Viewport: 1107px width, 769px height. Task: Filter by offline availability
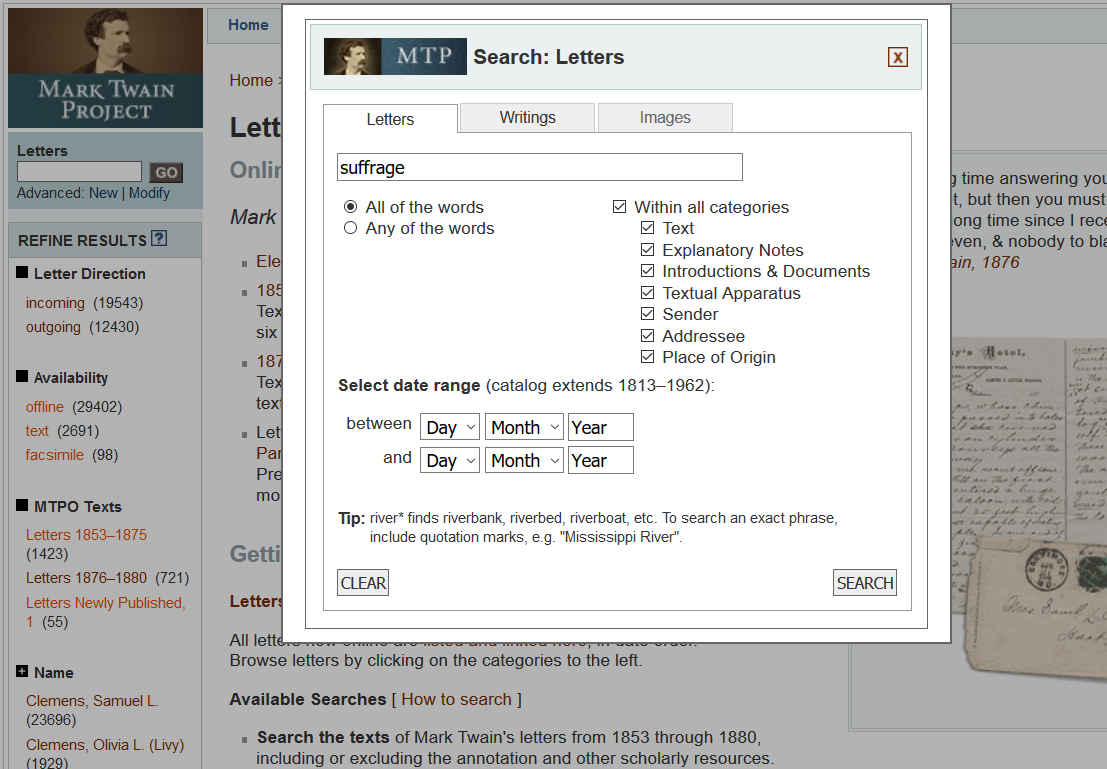(x=44, y=407)
